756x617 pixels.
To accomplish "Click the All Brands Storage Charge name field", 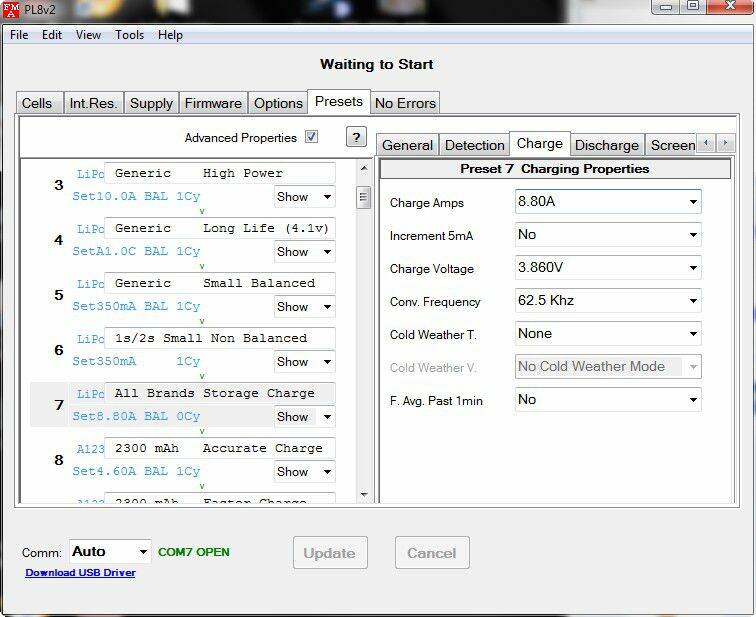I will point(219,393).
